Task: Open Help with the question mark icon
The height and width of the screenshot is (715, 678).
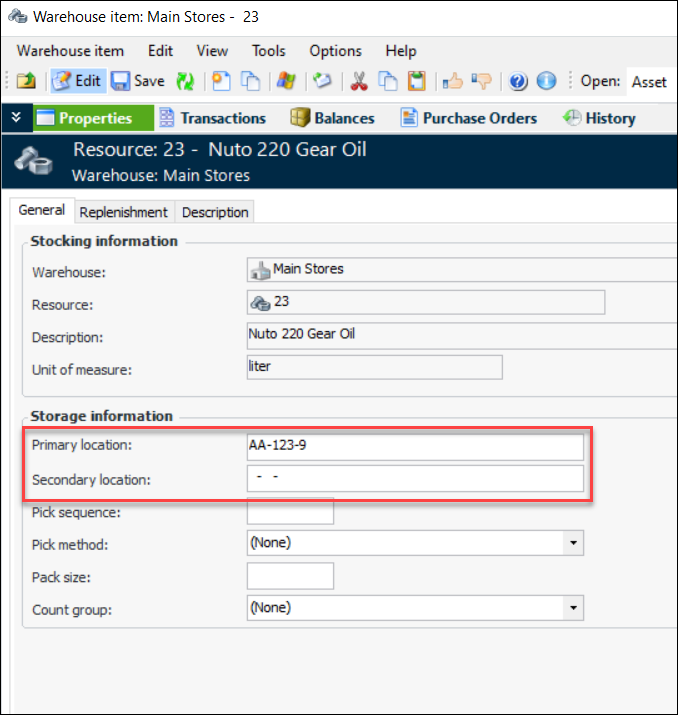Action: (518, 81)
